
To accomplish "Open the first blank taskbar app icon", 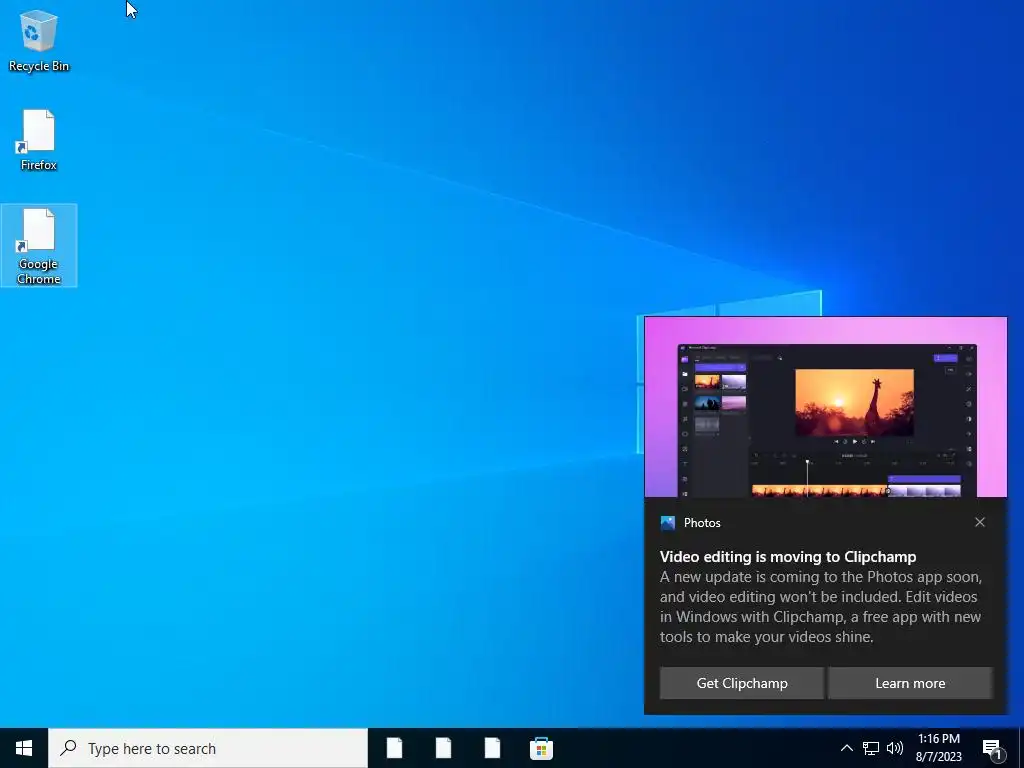I will [394, 748].
